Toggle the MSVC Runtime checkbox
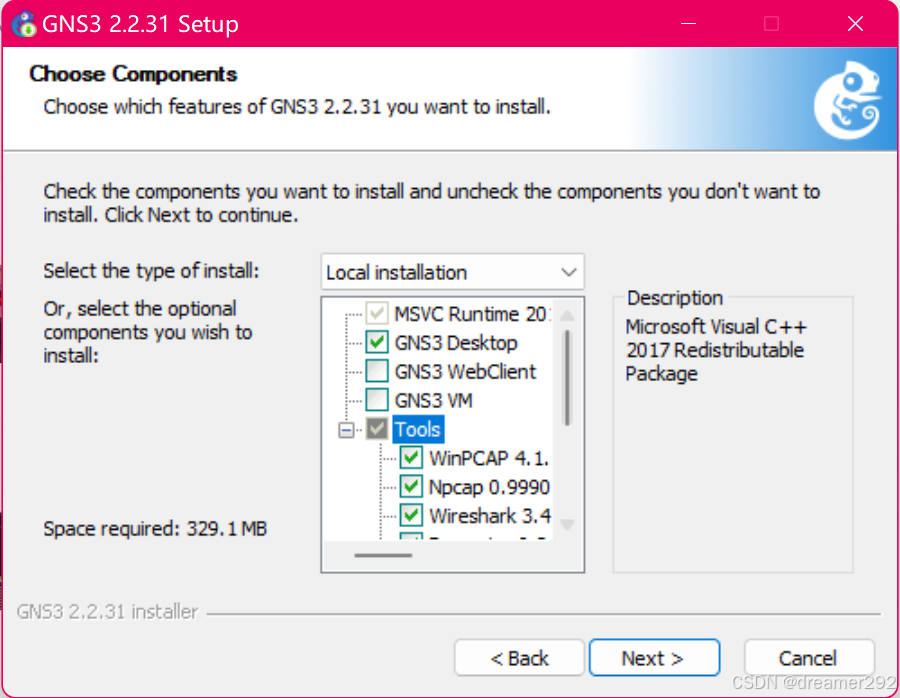The width and height of the screenshot is (900, 698). click(377, 314)
